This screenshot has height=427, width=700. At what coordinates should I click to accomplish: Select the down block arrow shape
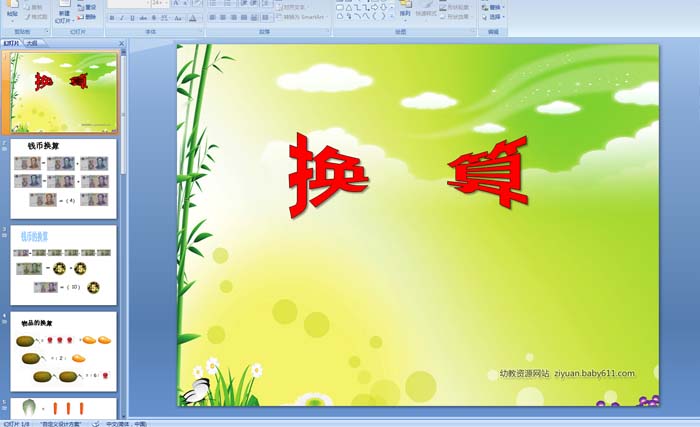point(383,8)
